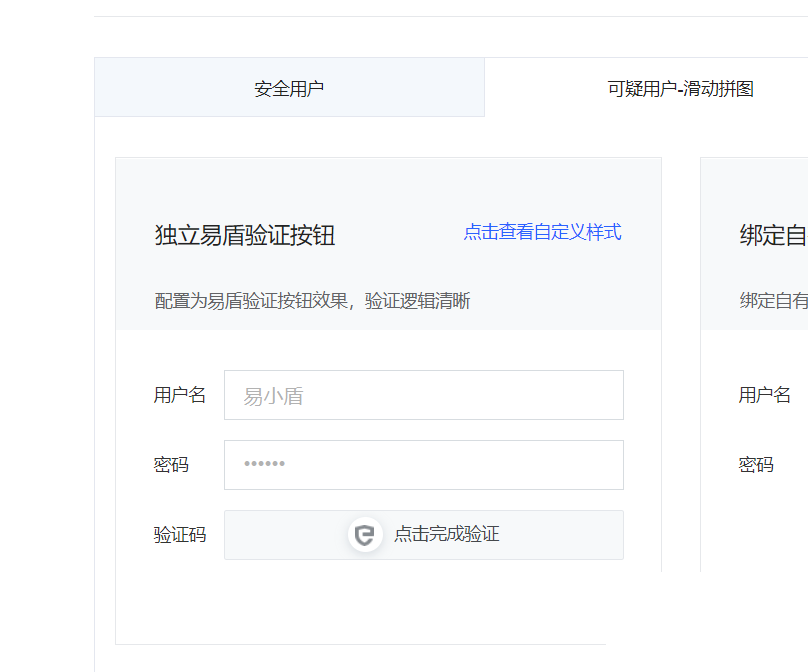This screenshot has height=672, width=808.
Task: Open the 点击查看自定义样式 link
Action: coord(542,232)
